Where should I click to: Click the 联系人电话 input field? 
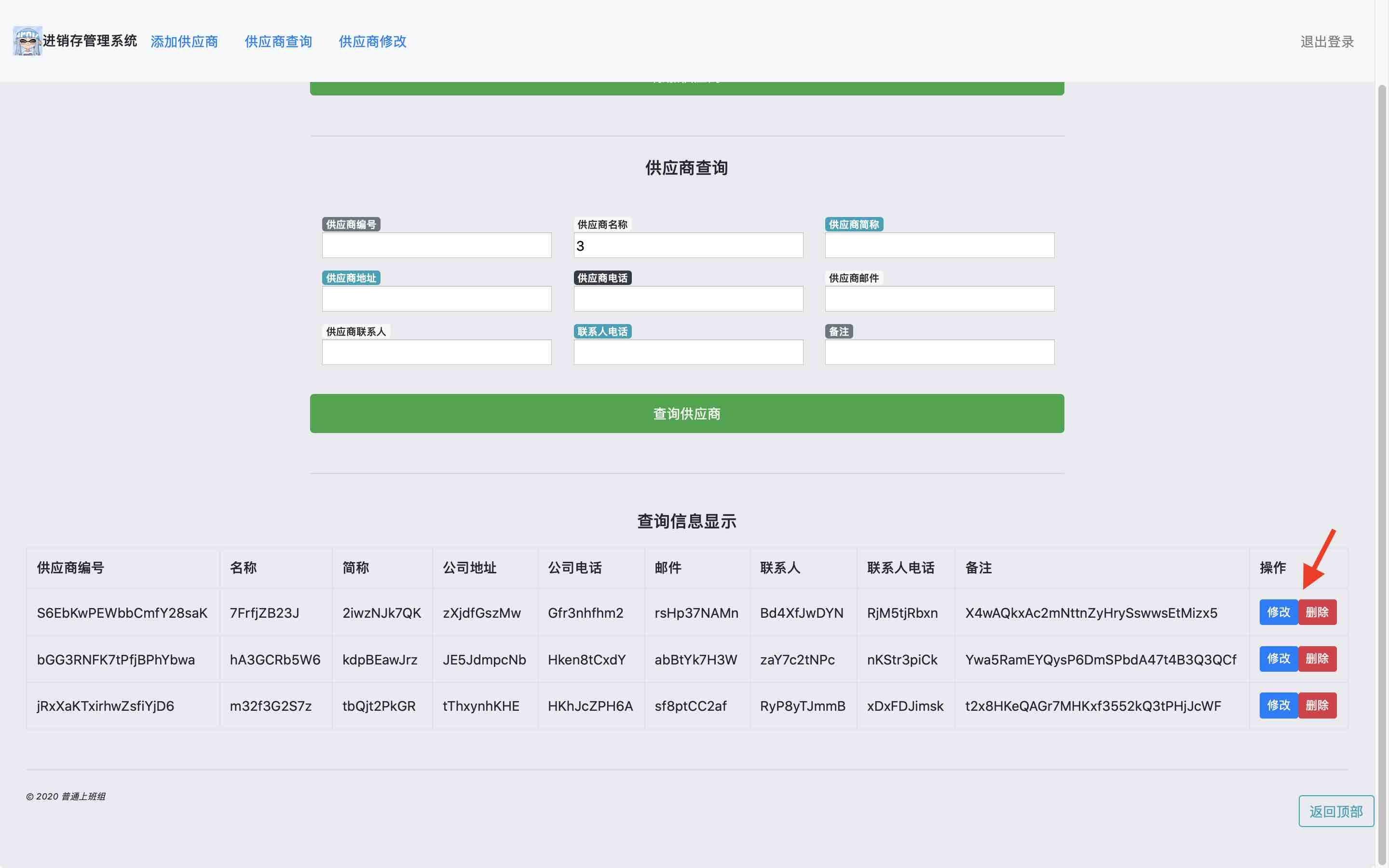[688, 352]
